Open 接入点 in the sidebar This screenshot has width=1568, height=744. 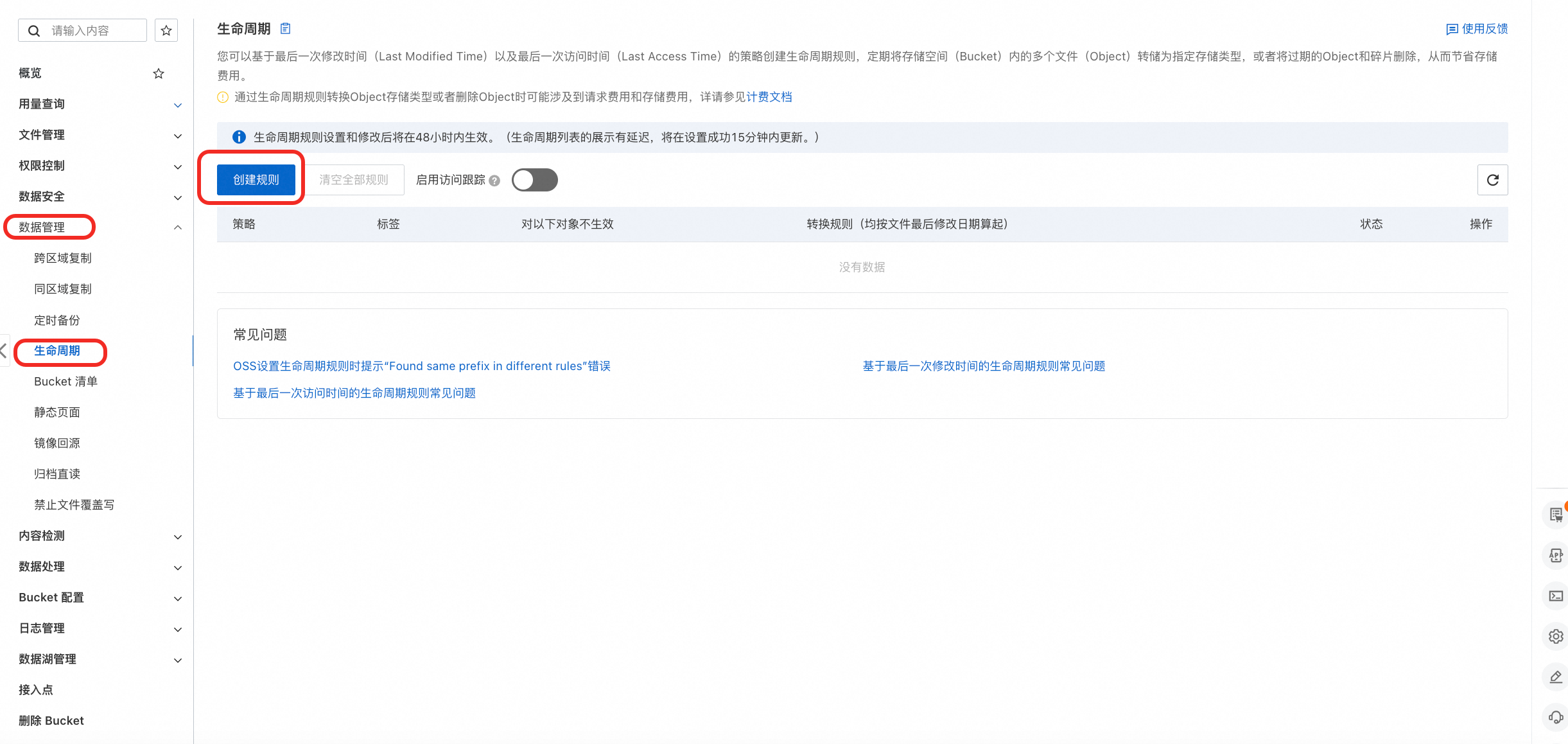click(x=36, y=690)
